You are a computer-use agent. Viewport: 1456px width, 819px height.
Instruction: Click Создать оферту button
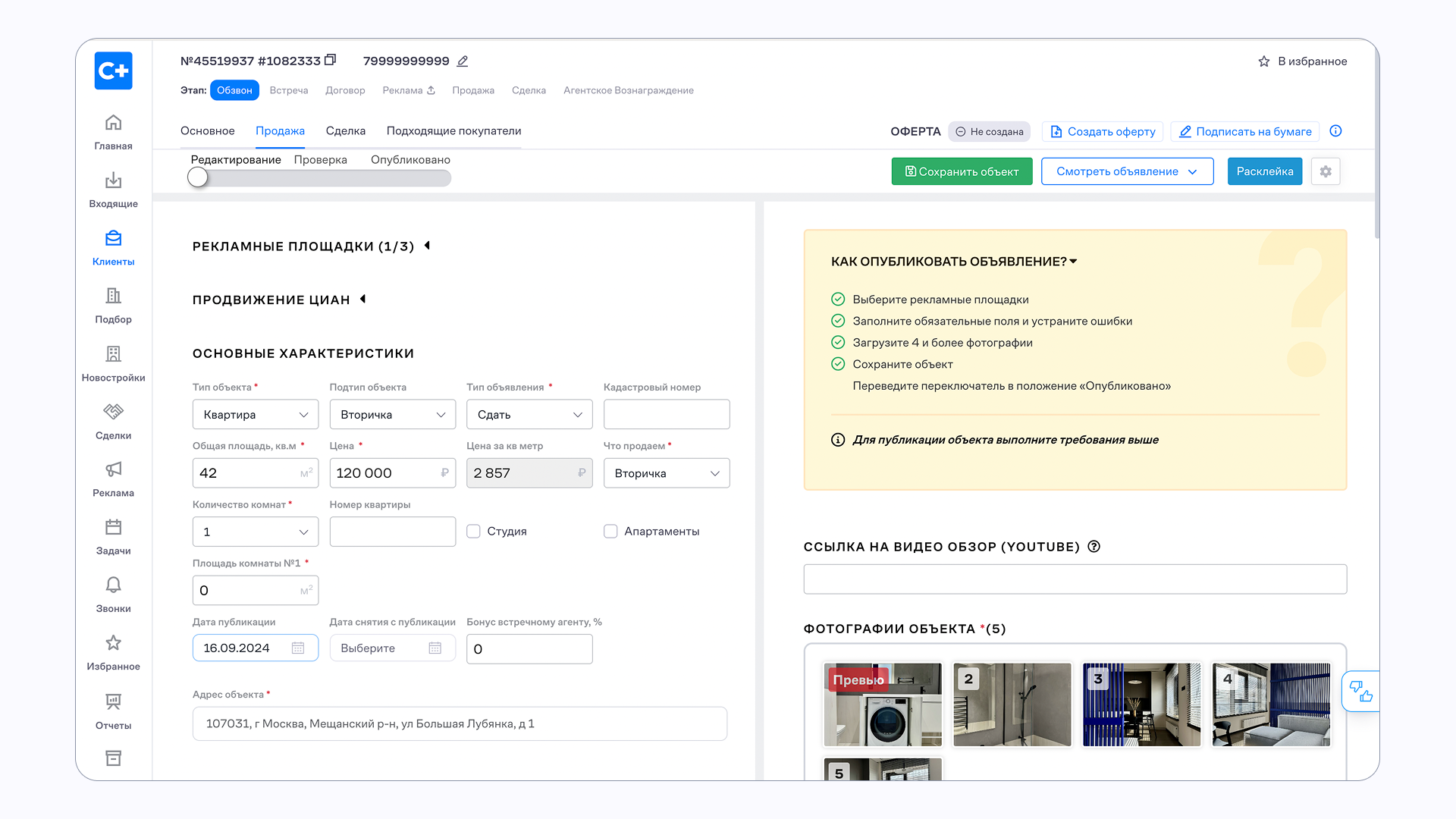point(1103,132)
